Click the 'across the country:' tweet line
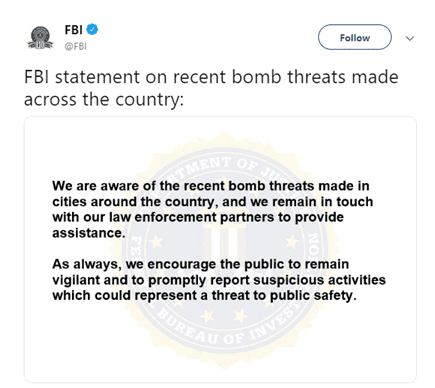Image resolution: width=435 pixels, height=388 pixels. point(104,99)
